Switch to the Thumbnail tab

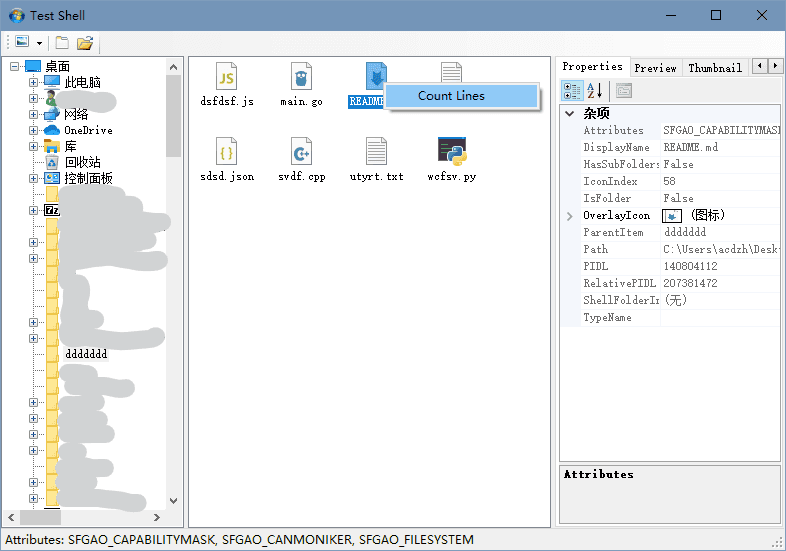coord(714,68)
